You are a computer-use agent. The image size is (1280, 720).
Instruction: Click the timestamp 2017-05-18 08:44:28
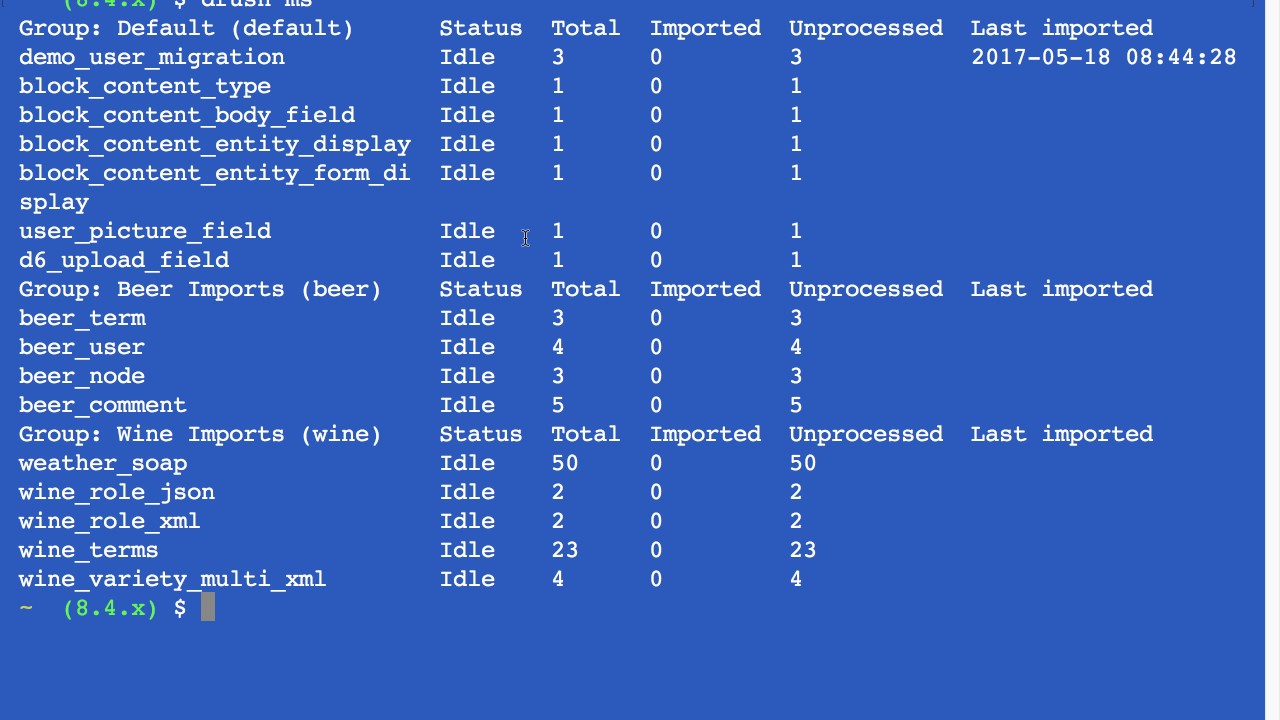point(1103,57)
